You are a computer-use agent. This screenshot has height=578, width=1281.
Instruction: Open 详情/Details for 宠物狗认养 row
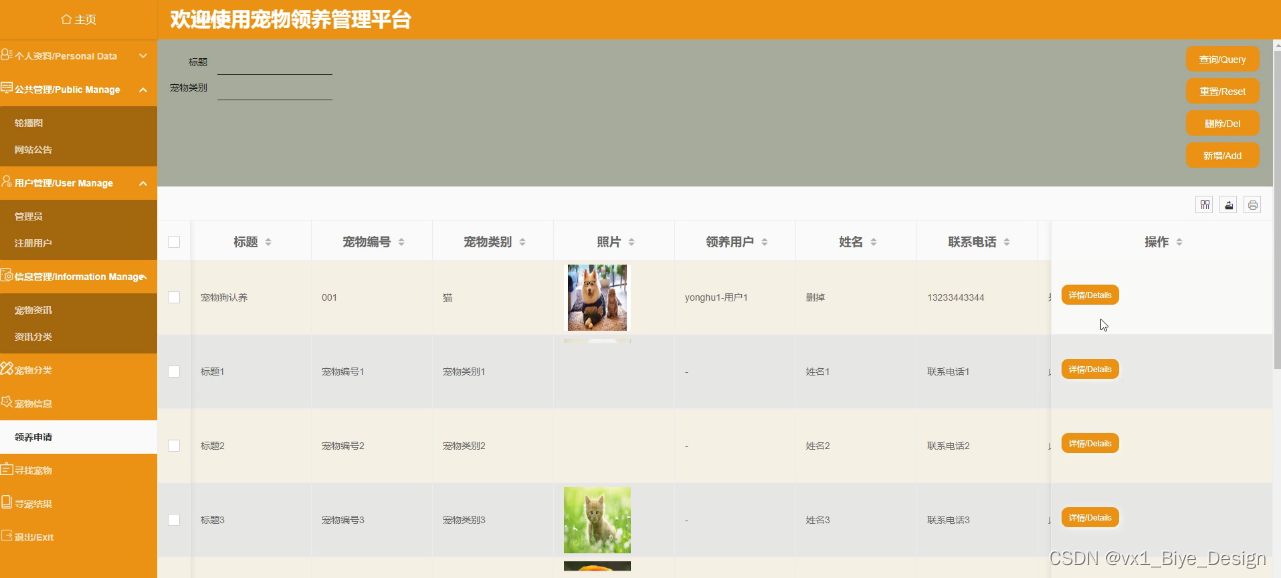pos(1090,295)
